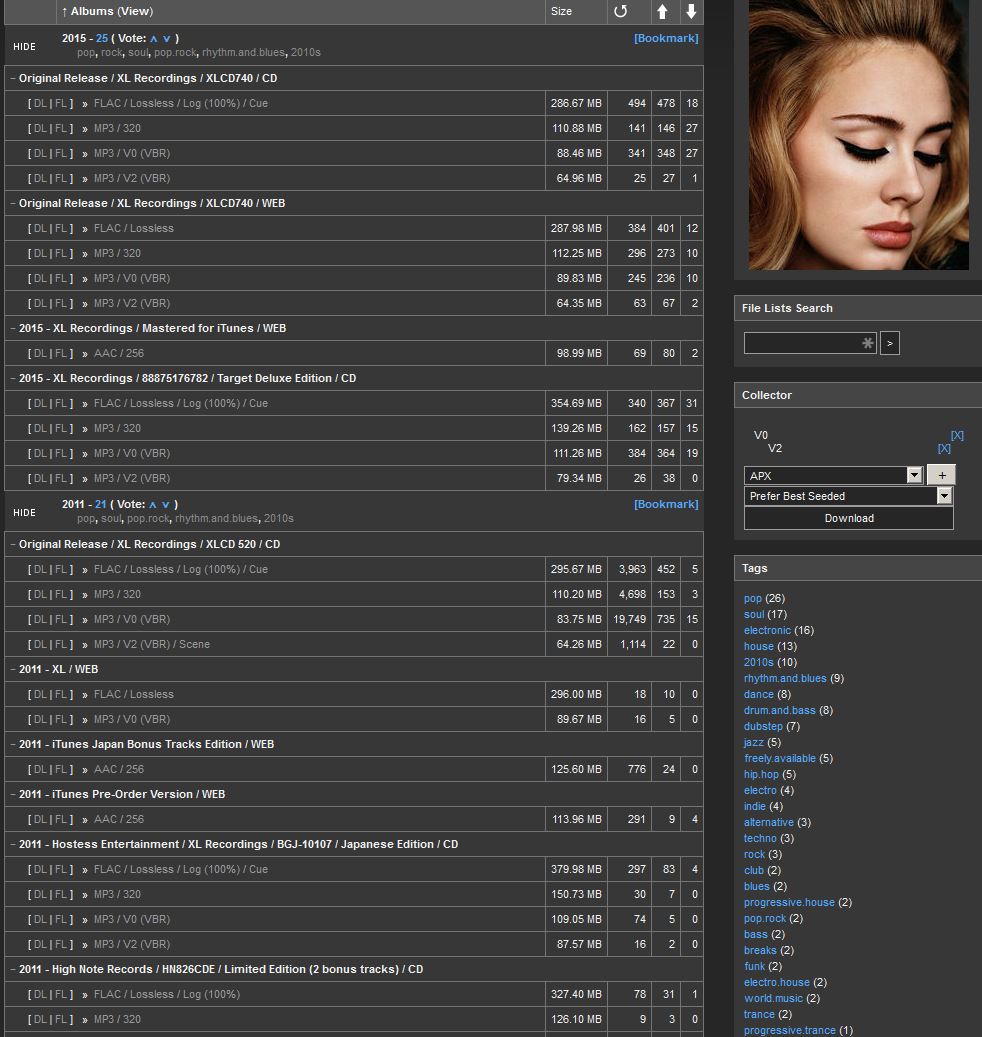Click the pop tag in sidebar Tags

click(753, 599)
